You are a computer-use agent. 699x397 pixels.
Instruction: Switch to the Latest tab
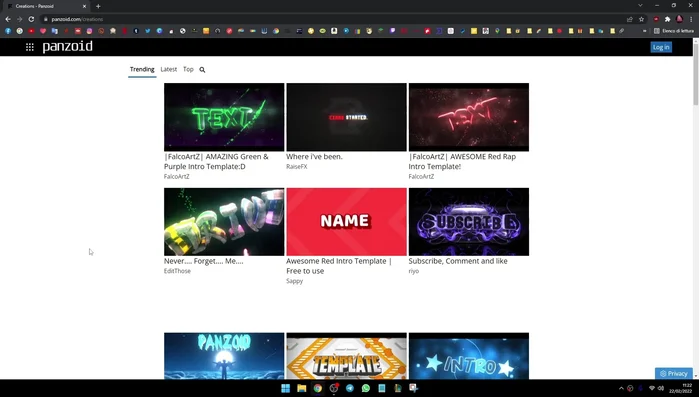click(x=169, y=70)
